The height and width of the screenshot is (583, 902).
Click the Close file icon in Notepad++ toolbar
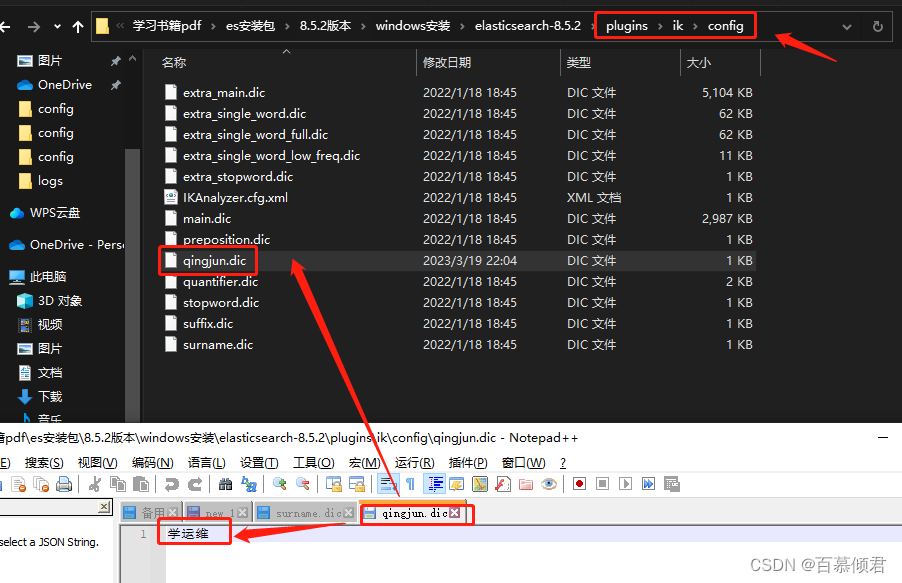tap(18, 485)
